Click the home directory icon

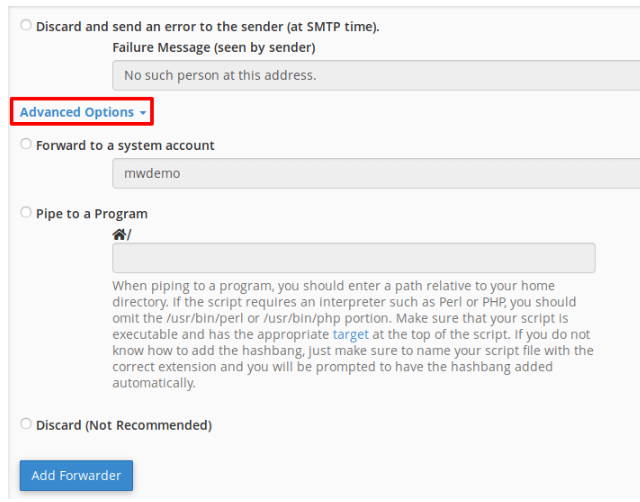pyautogui.click(x=119, y=234)
